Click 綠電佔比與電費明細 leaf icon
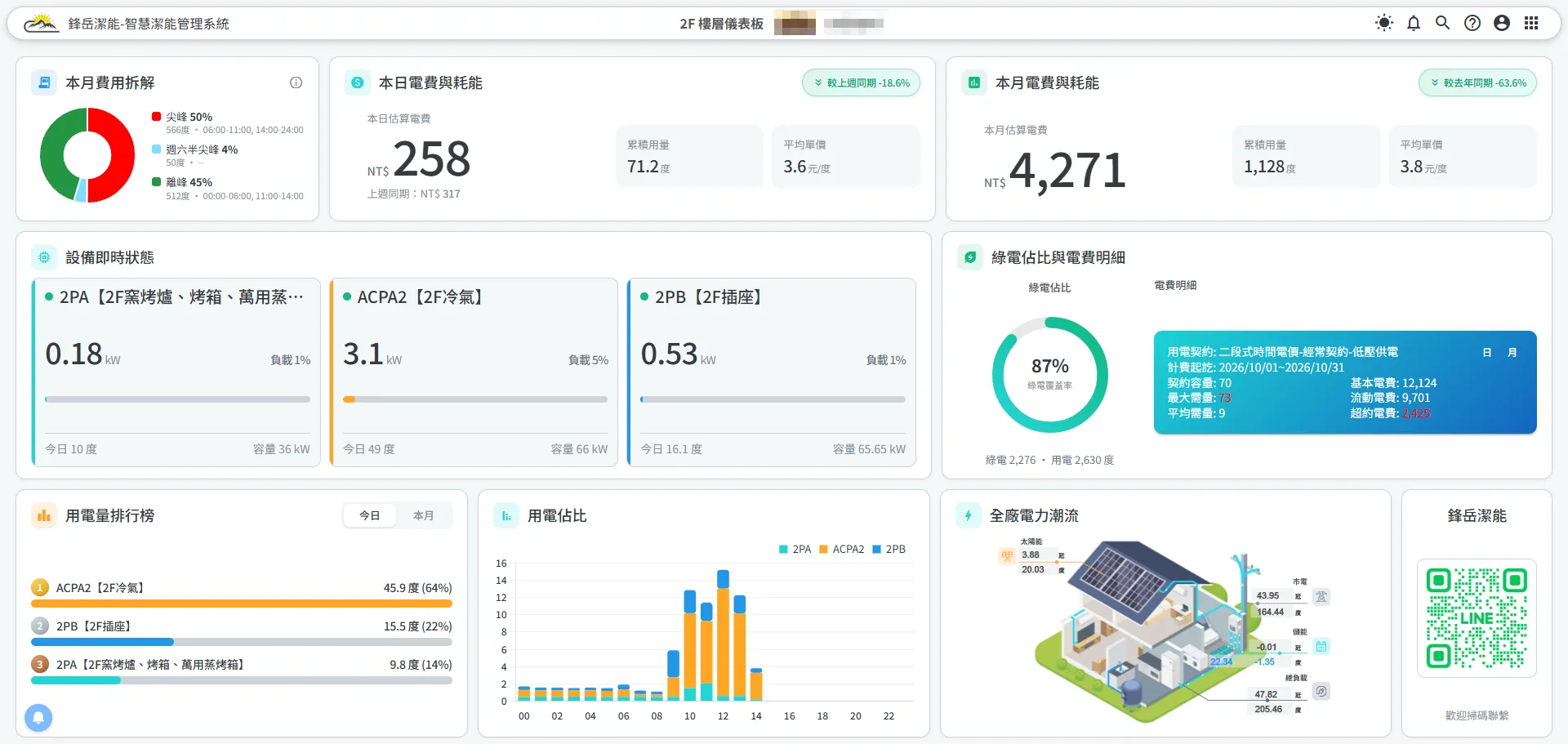Image resolution: width=1568 pixels, height=744 pixels. tap(970, 257)
